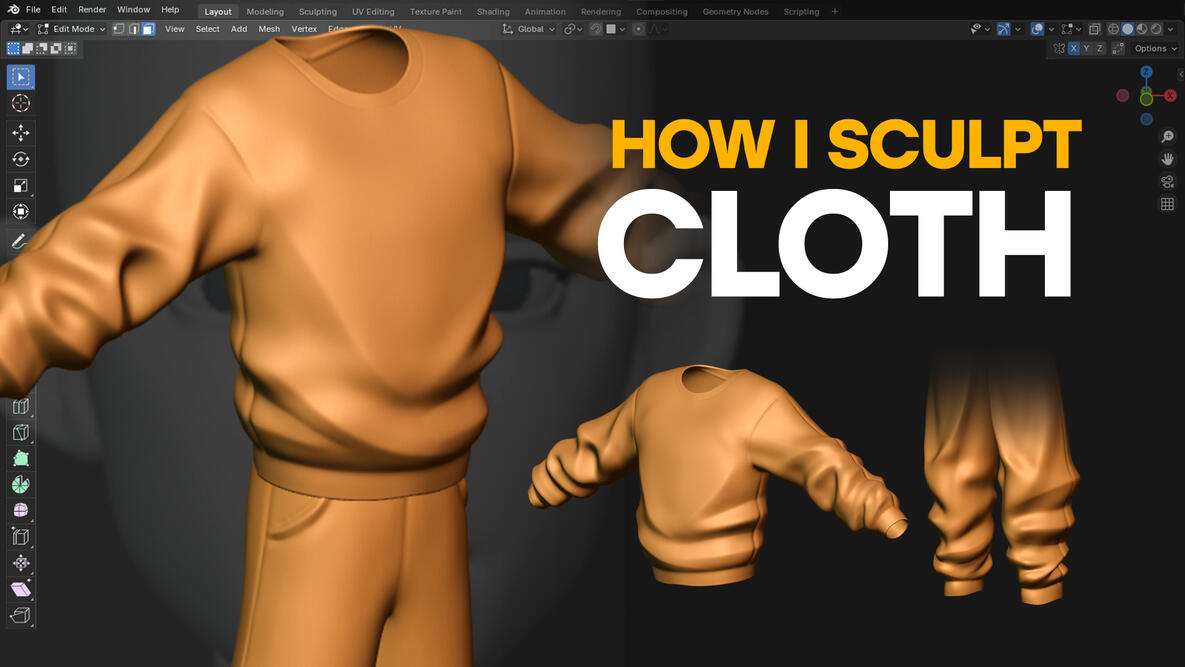Select the Transform tool
This screenshot has height=667, width=1185.
click(20, 211)
